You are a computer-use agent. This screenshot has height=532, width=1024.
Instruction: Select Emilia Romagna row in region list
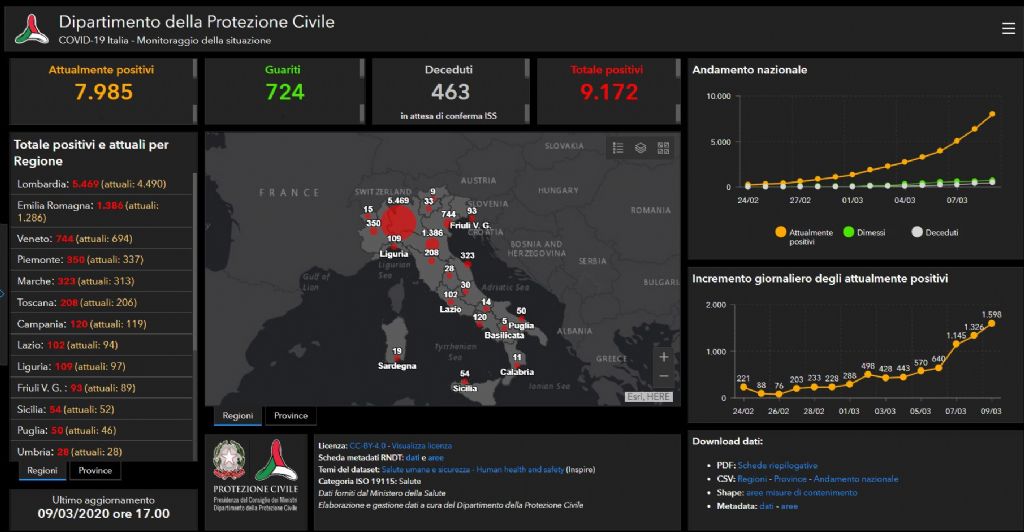[101, 211]
